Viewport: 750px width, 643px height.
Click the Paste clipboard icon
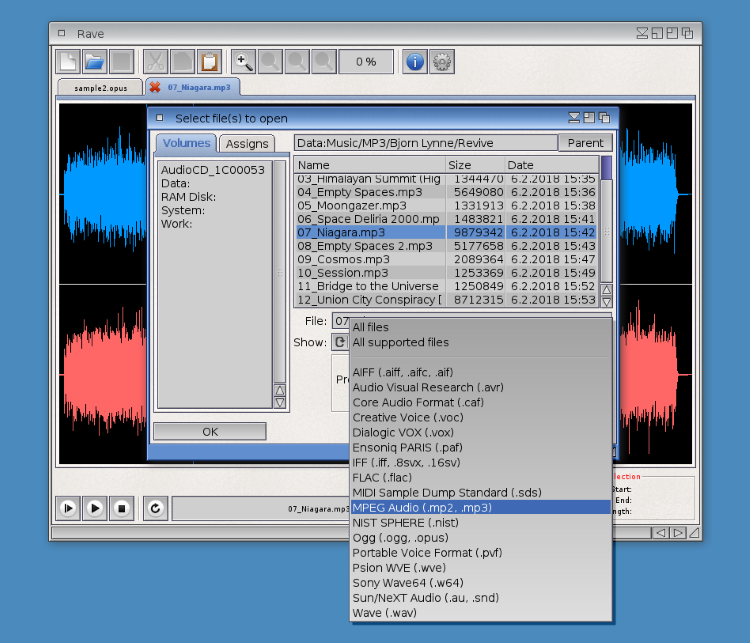(209, 62)
